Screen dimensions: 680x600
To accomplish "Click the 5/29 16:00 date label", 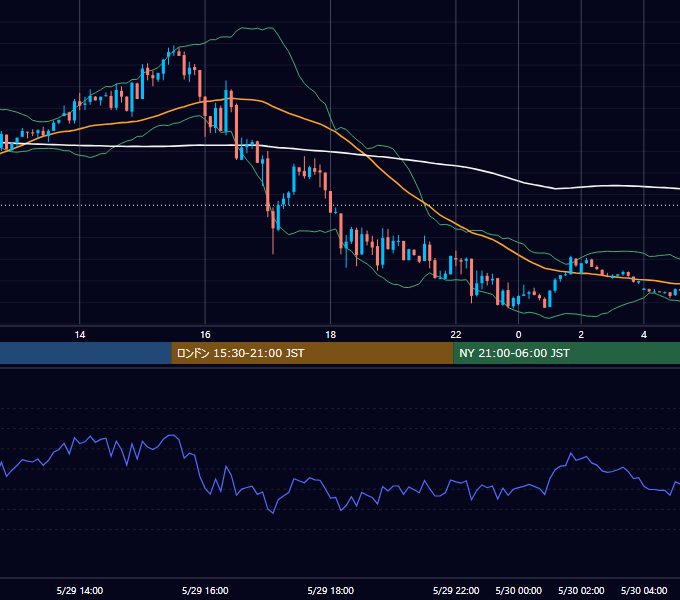I will click(x=205, y=590).
